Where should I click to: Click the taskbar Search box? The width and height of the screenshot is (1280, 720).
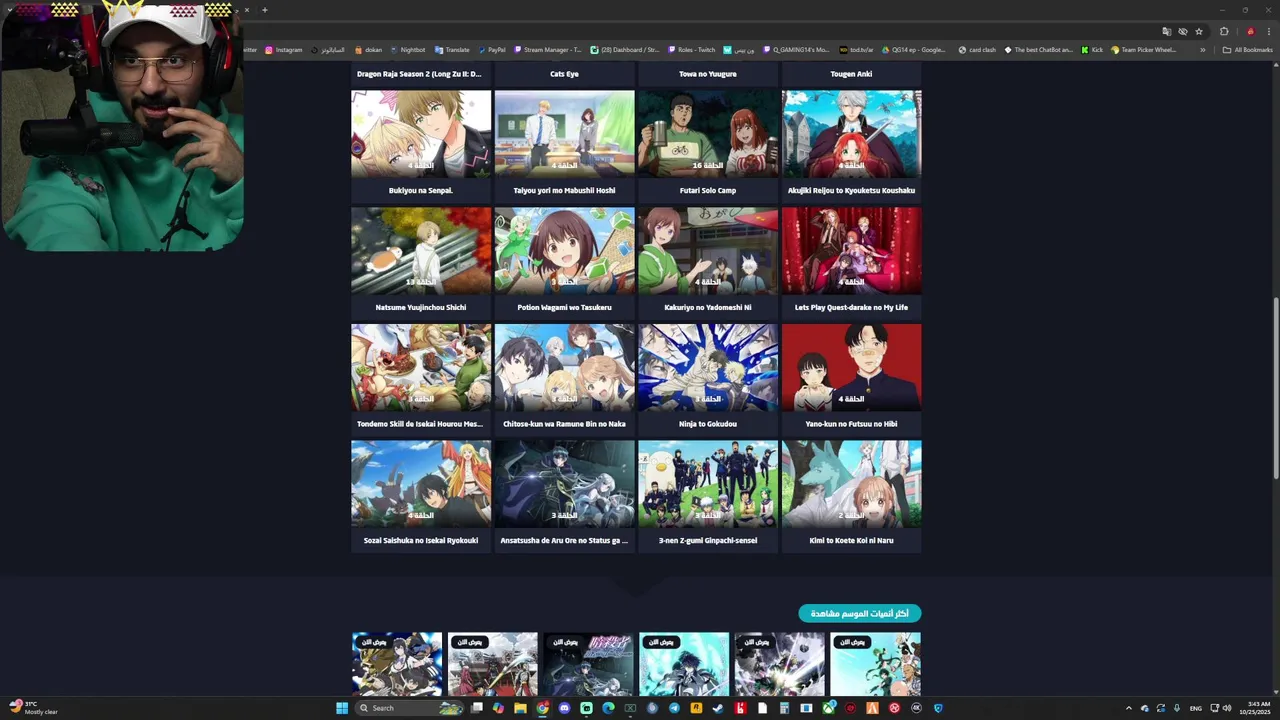tap(410, 708)
